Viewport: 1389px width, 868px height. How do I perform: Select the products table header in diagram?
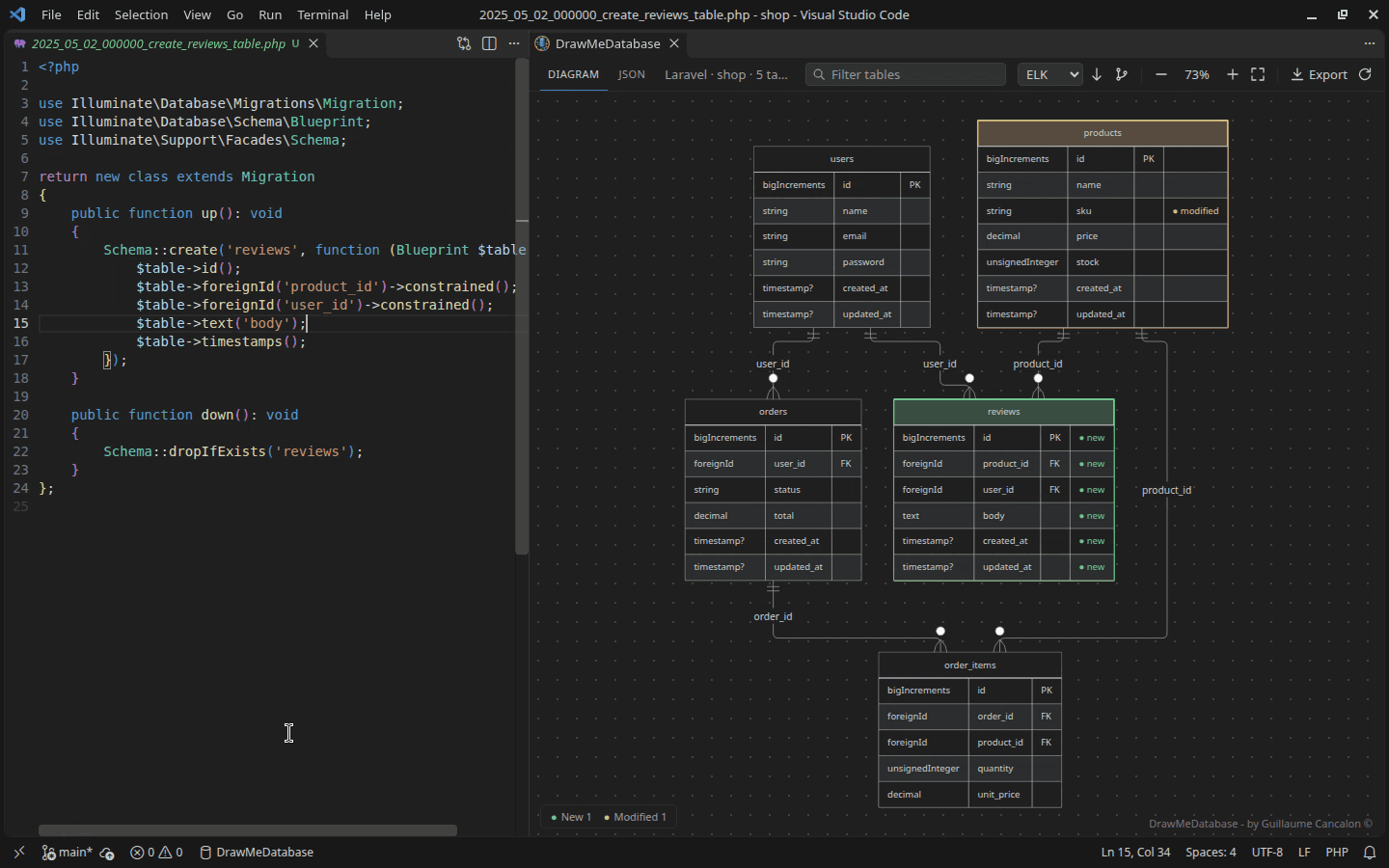1103,133
